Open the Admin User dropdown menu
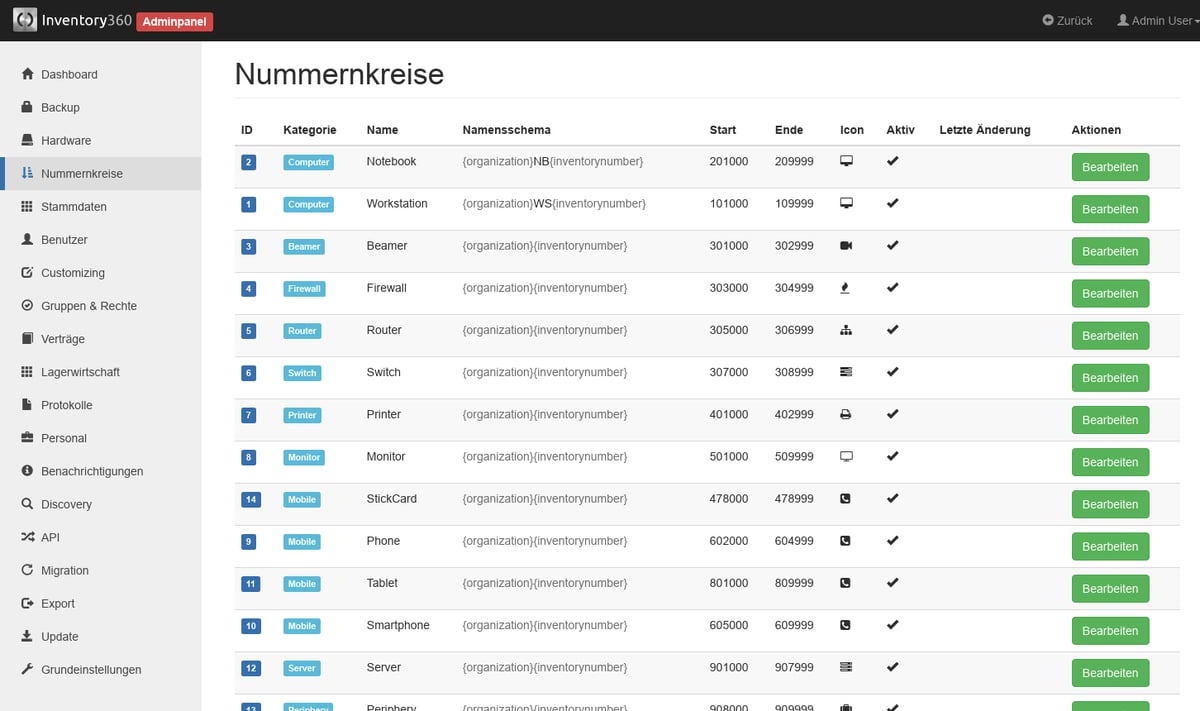 (x=1157, y=20)
